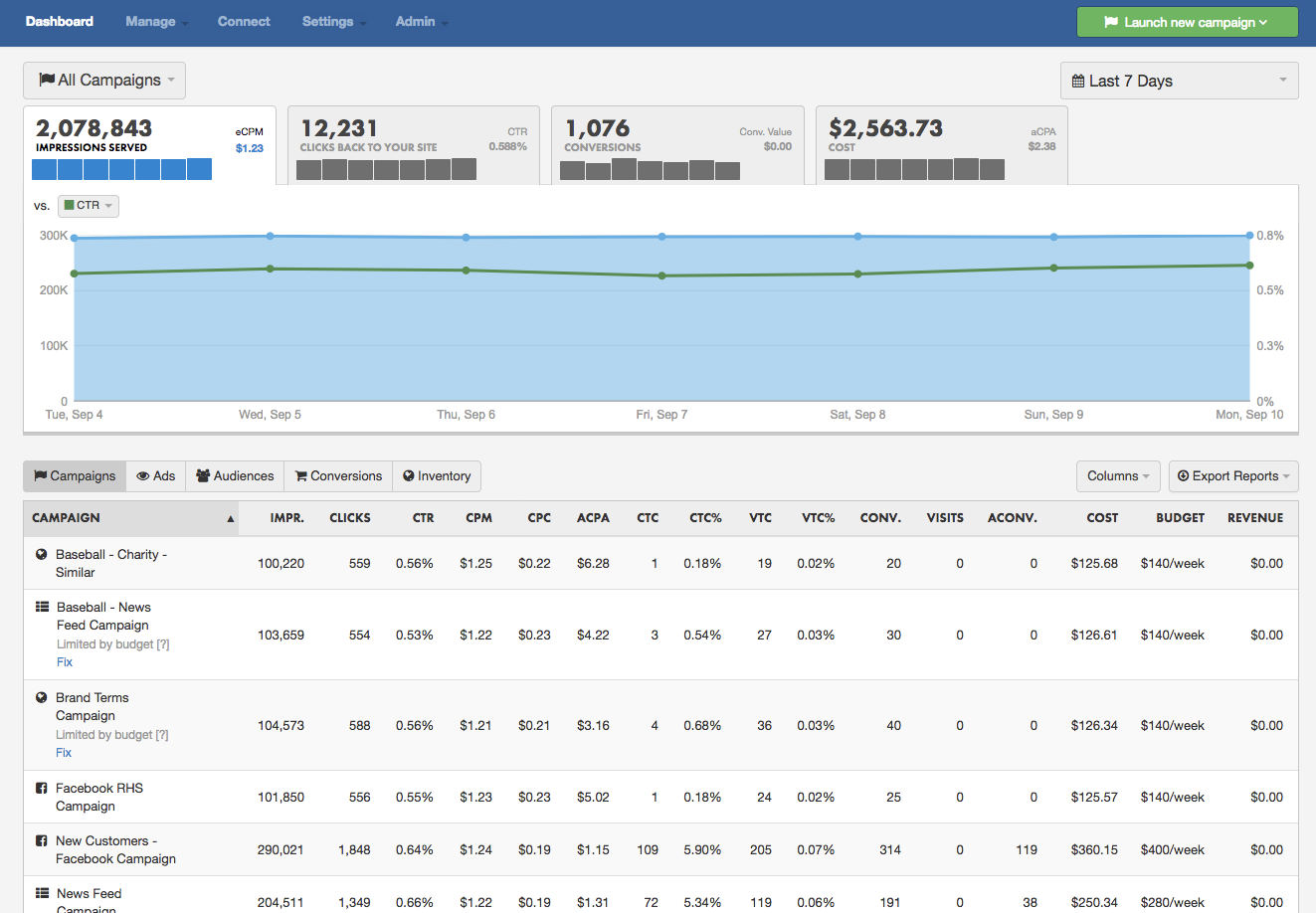Switch to the Conversions tab

[338, 476]
